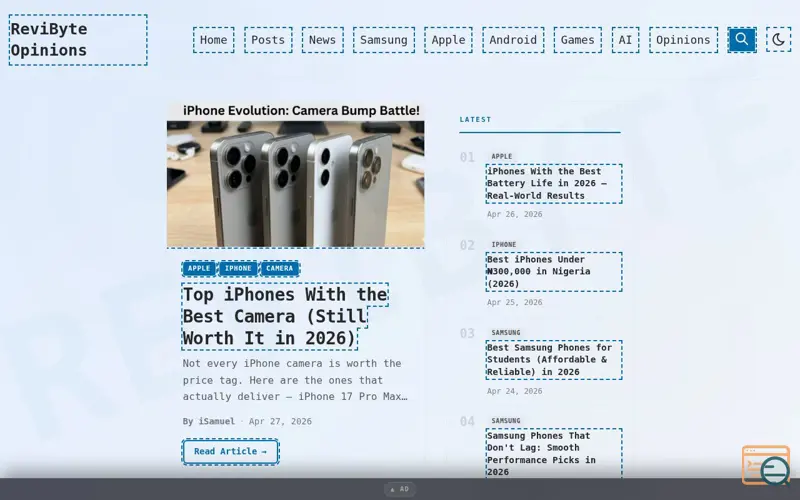Open the iPhone camera bump featured image
800x500 pixels.
(295, 176)
